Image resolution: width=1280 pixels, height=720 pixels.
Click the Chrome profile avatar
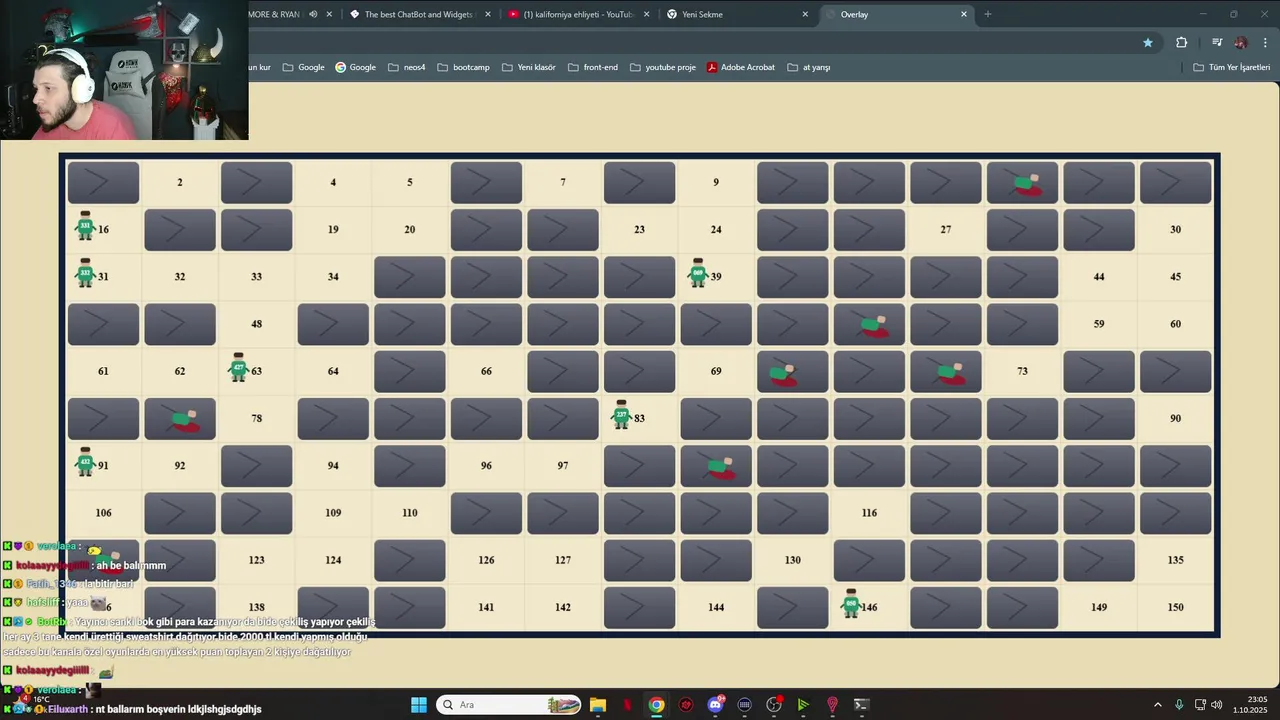coord(1241,42)
